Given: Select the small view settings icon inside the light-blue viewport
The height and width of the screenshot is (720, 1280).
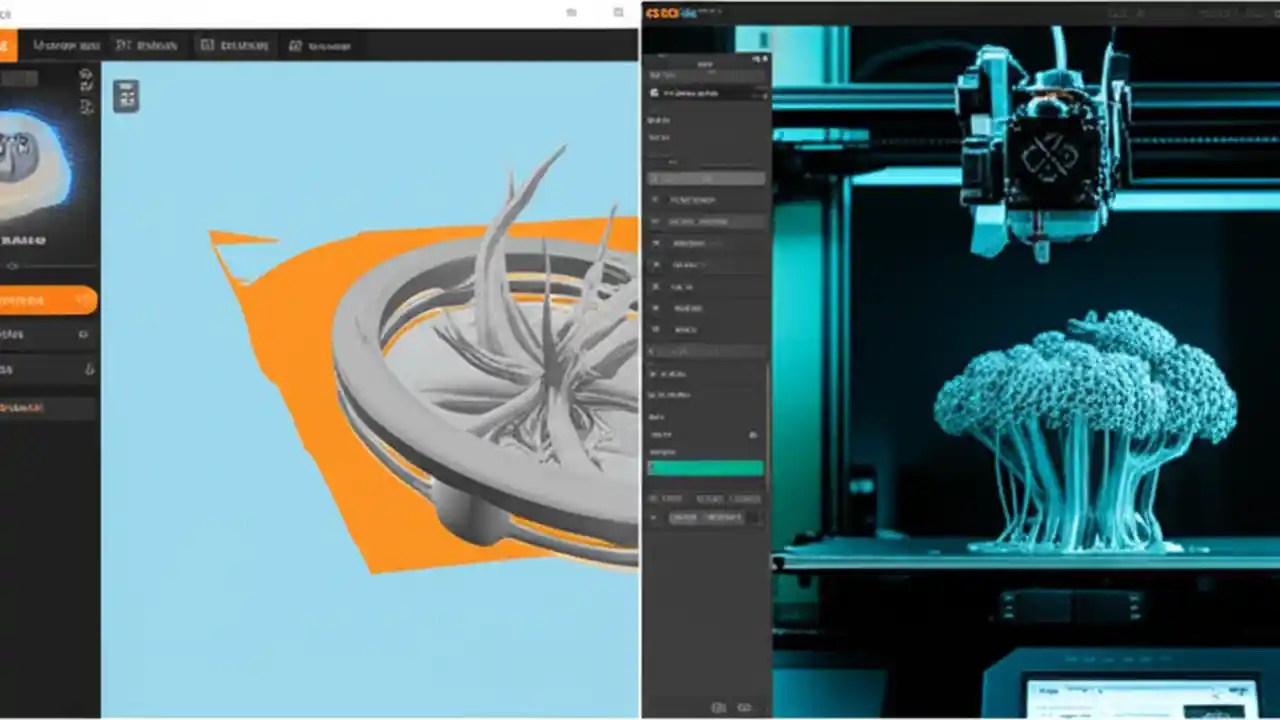Looking at the screenshot, I should pos(126,96).
